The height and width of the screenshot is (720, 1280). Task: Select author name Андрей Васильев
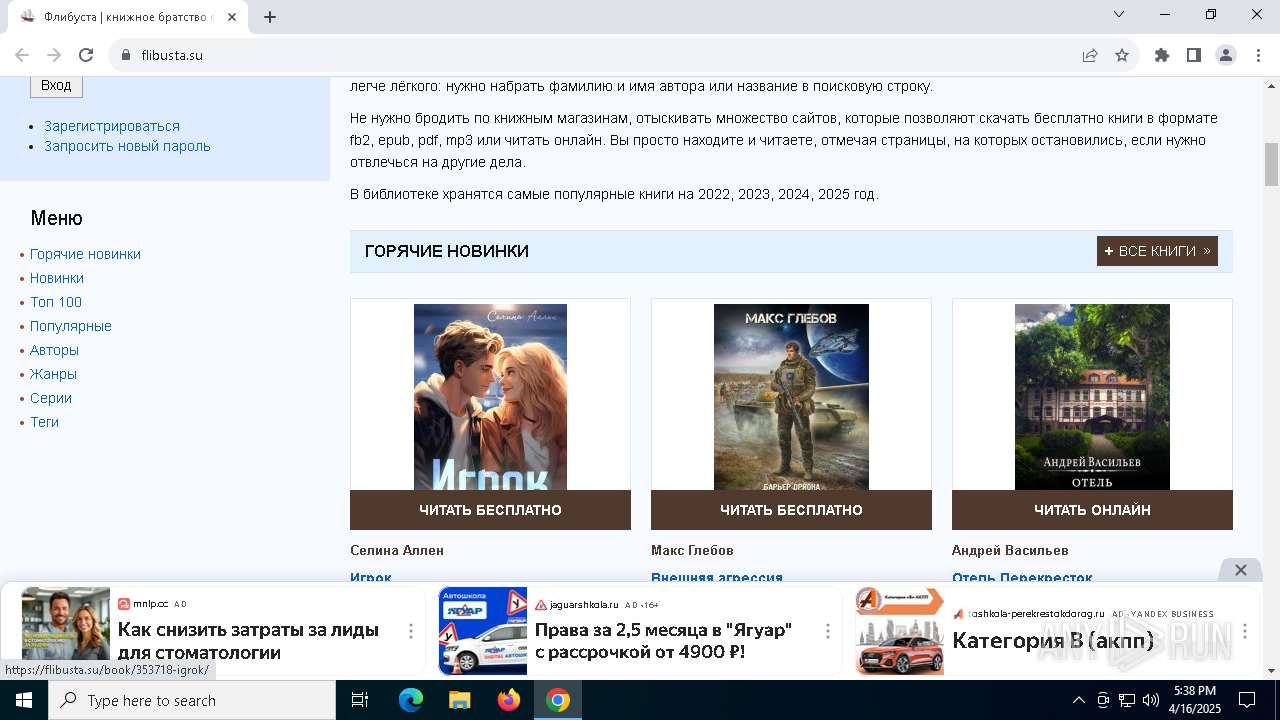pyautogui.click(x=1010, y=550)
